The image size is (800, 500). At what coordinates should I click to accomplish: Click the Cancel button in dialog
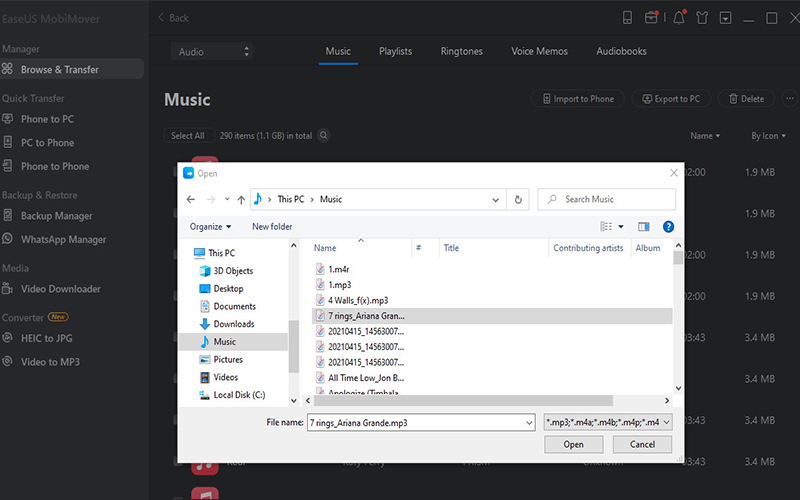[x=642, y=444]
